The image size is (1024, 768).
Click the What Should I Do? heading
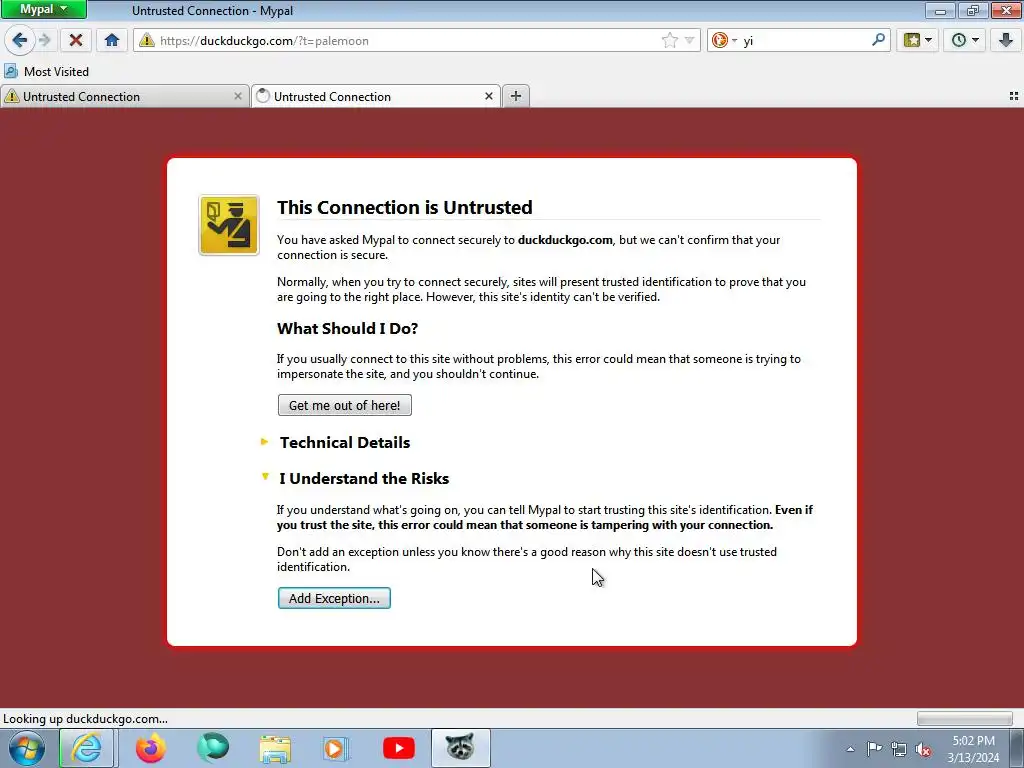(347, 328)
